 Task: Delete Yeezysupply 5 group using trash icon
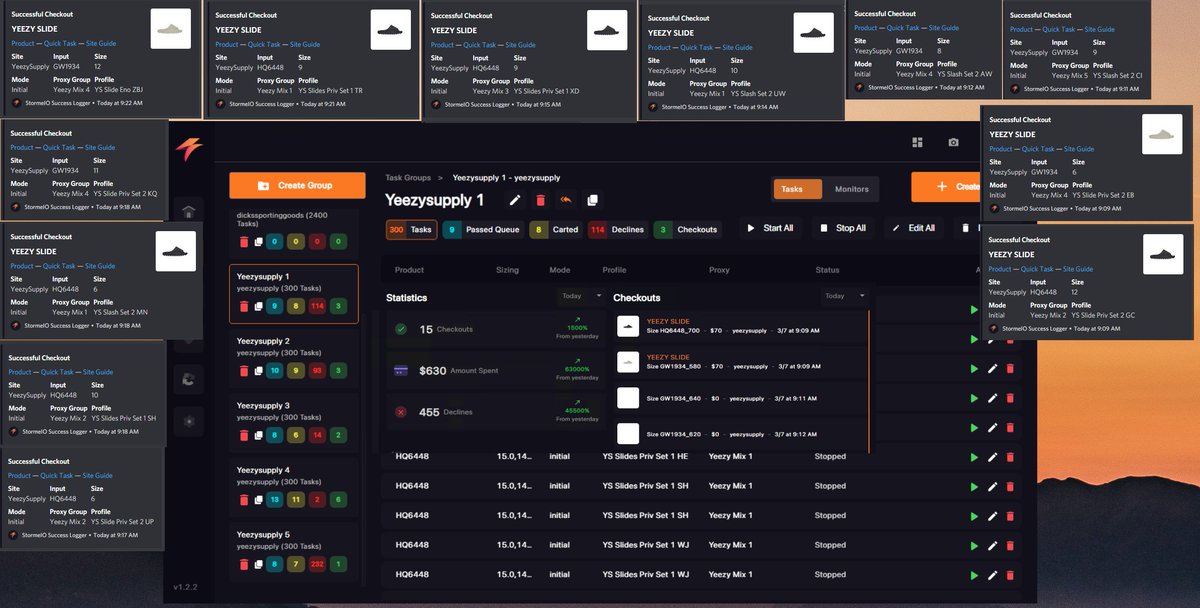[x=243, y=564]
